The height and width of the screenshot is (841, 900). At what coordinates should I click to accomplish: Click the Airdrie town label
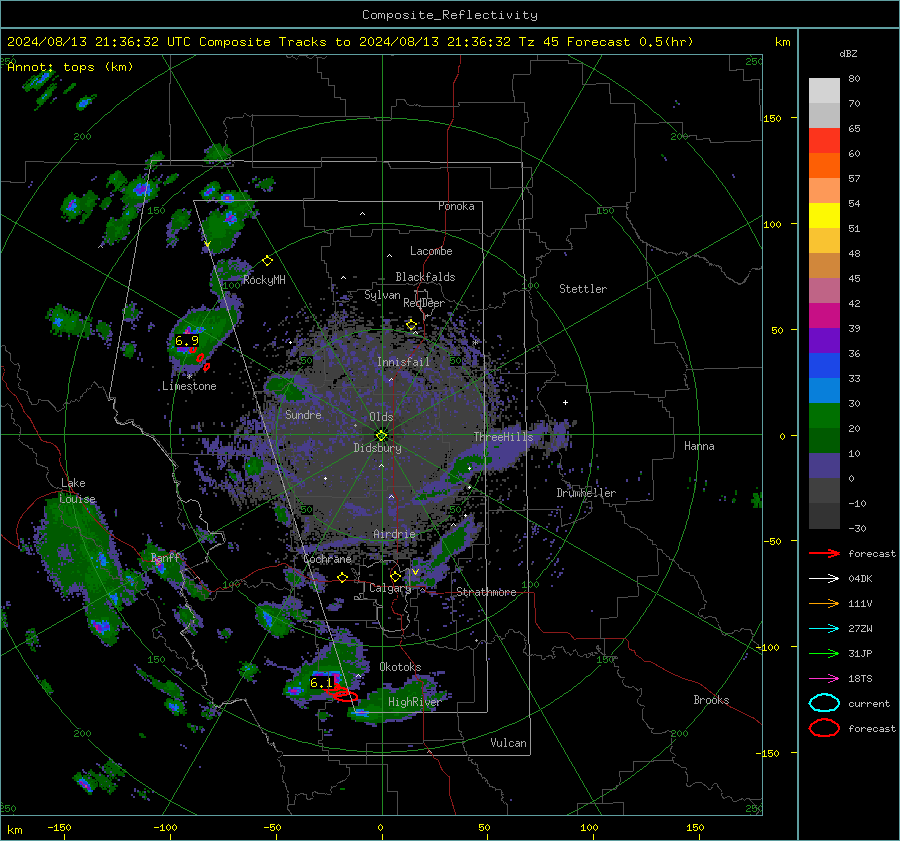[394, 534]
